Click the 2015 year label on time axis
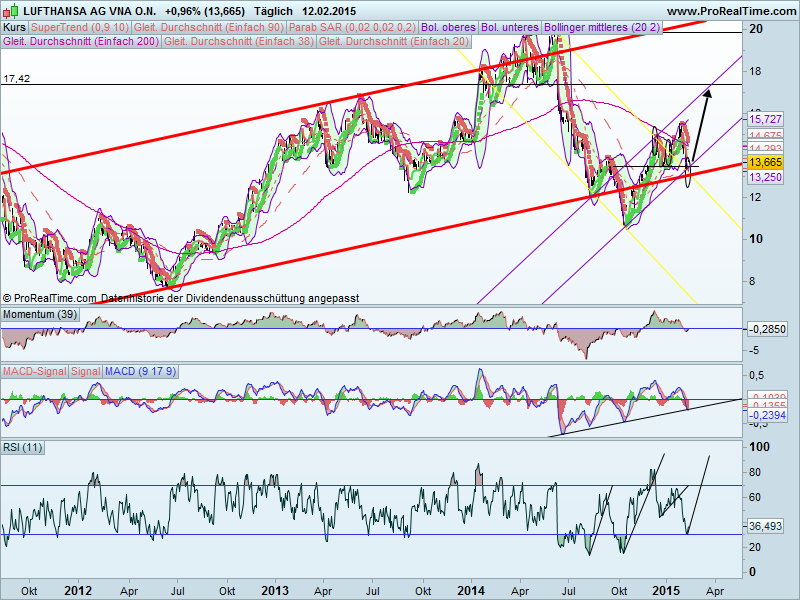Image resolution: width=800 pixels, height=600 pixels. 666,590
